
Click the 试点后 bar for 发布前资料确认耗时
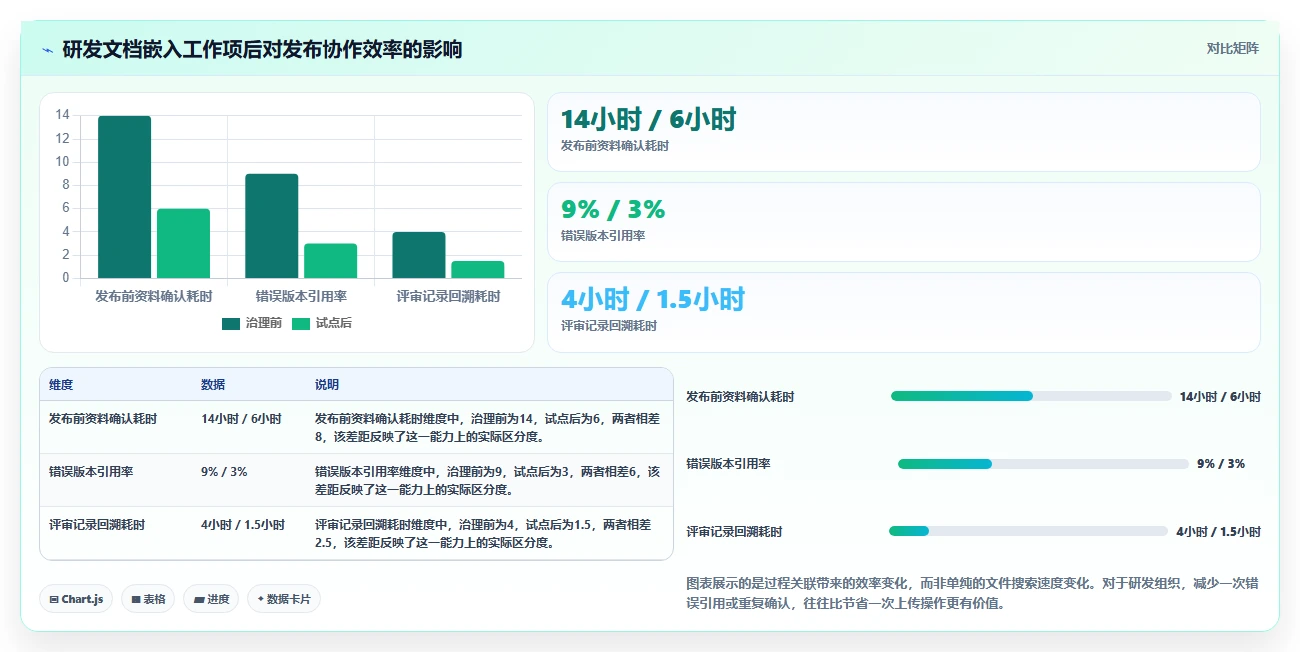(x=184, y=243)
